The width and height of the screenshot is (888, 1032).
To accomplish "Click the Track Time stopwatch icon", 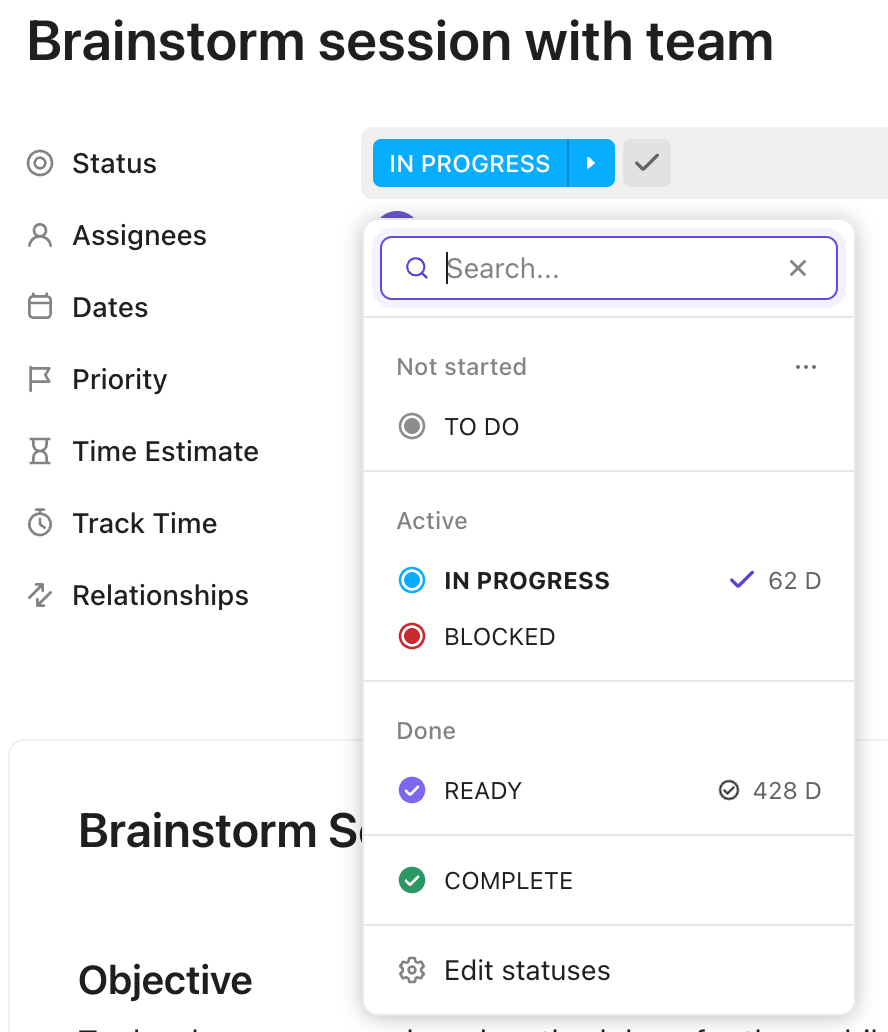I will click(x=40, y=523).
